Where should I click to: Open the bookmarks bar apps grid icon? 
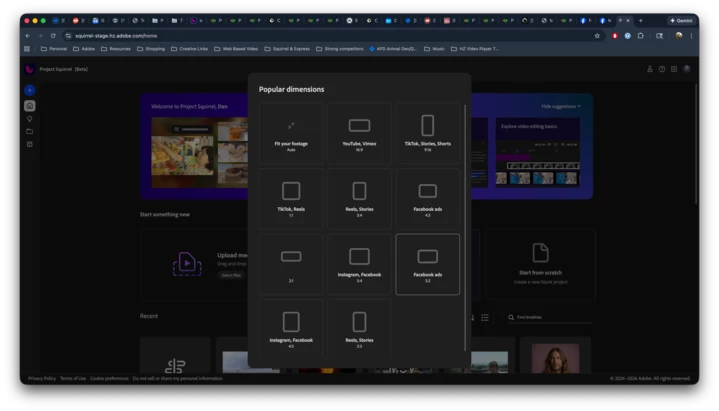[x=27, y=49]
